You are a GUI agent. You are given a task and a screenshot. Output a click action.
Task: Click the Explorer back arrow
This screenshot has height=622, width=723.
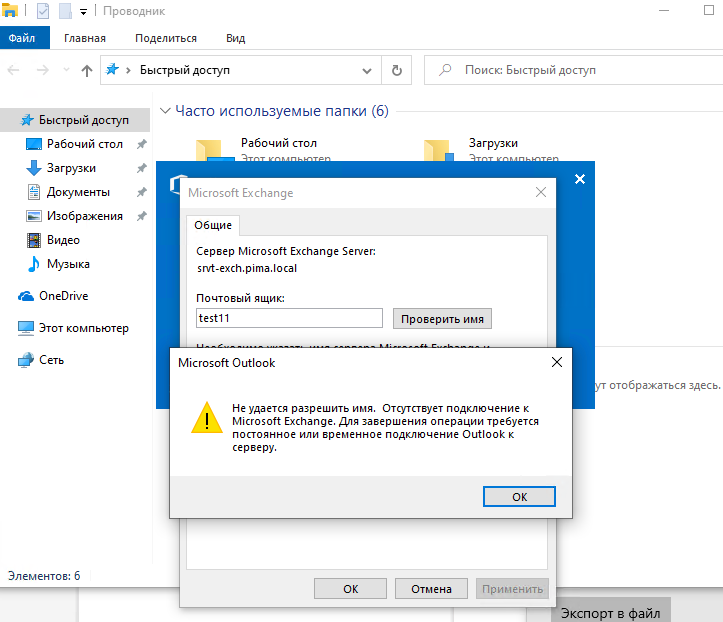pos(14,70)
